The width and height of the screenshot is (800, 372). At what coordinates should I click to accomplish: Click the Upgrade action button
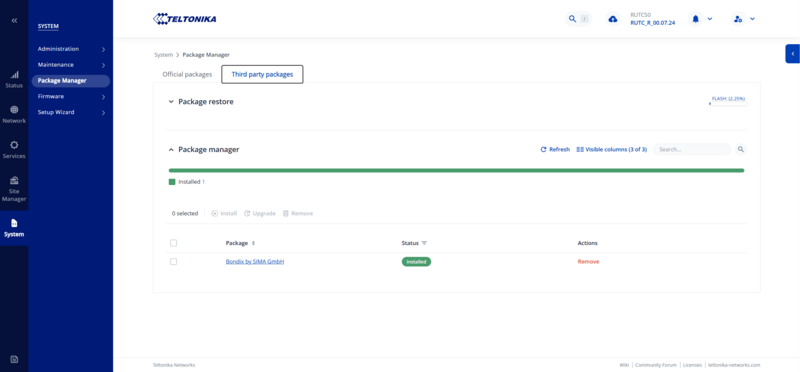260,213
